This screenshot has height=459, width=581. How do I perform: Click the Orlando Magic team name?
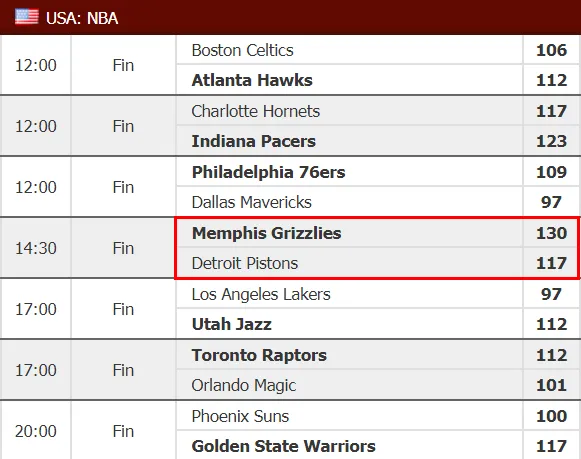[244, 385]
